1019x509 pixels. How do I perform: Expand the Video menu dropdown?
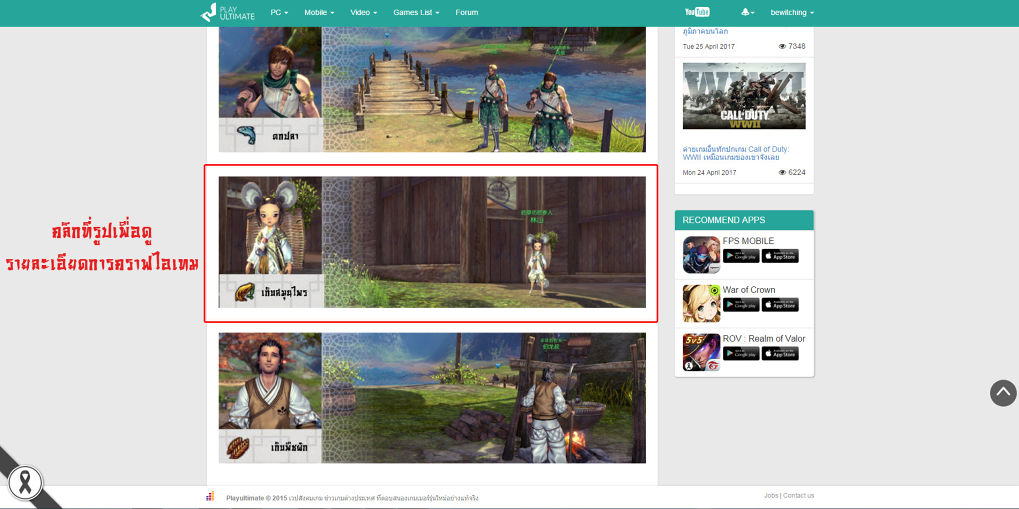(x=364, y=13)
